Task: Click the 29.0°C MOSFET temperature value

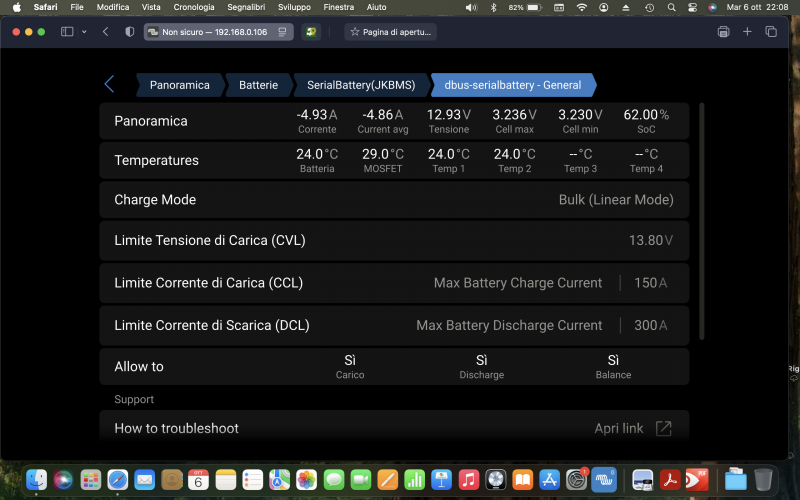Action: (x=383, y=154)
